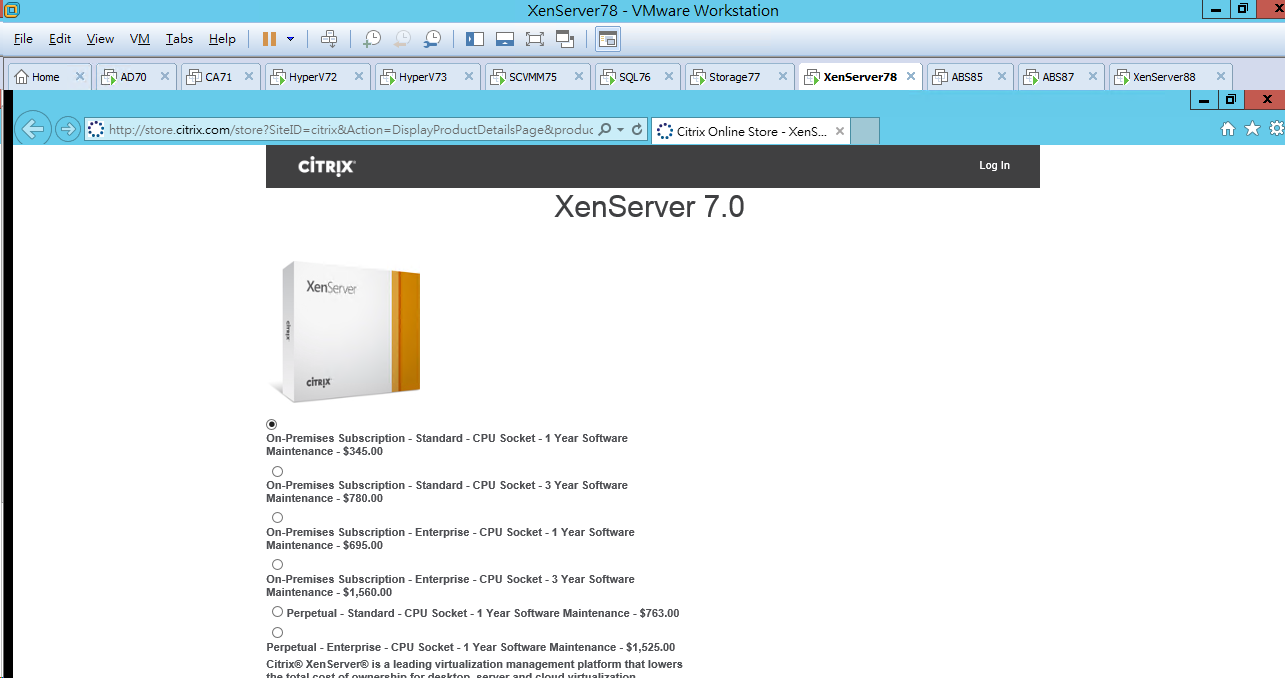
Task: Switch to the HyperV73 VM tab
Action: tap(428, 77)
